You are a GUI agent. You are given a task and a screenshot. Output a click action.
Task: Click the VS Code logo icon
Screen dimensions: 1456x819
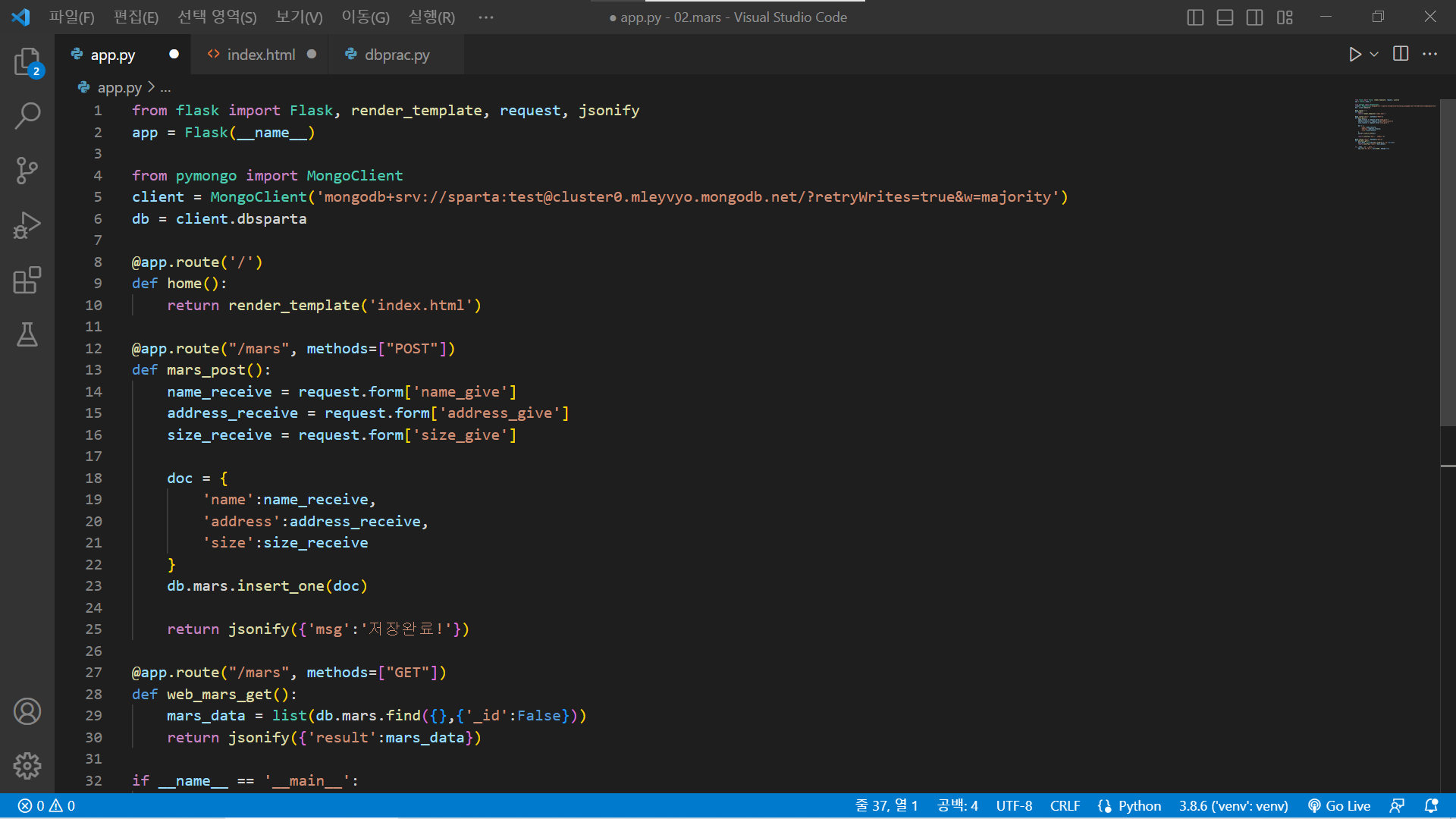(20, 17)
